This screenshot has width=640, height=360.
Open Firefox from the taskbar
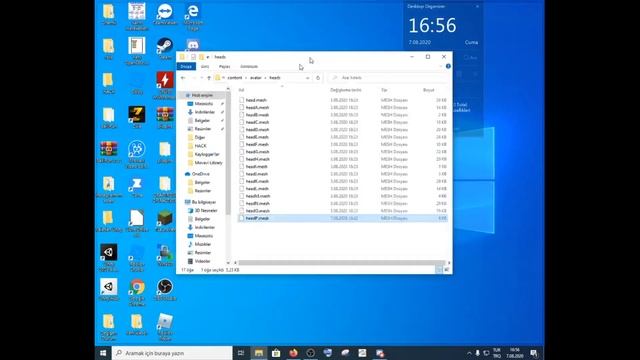tap(293, 353)
